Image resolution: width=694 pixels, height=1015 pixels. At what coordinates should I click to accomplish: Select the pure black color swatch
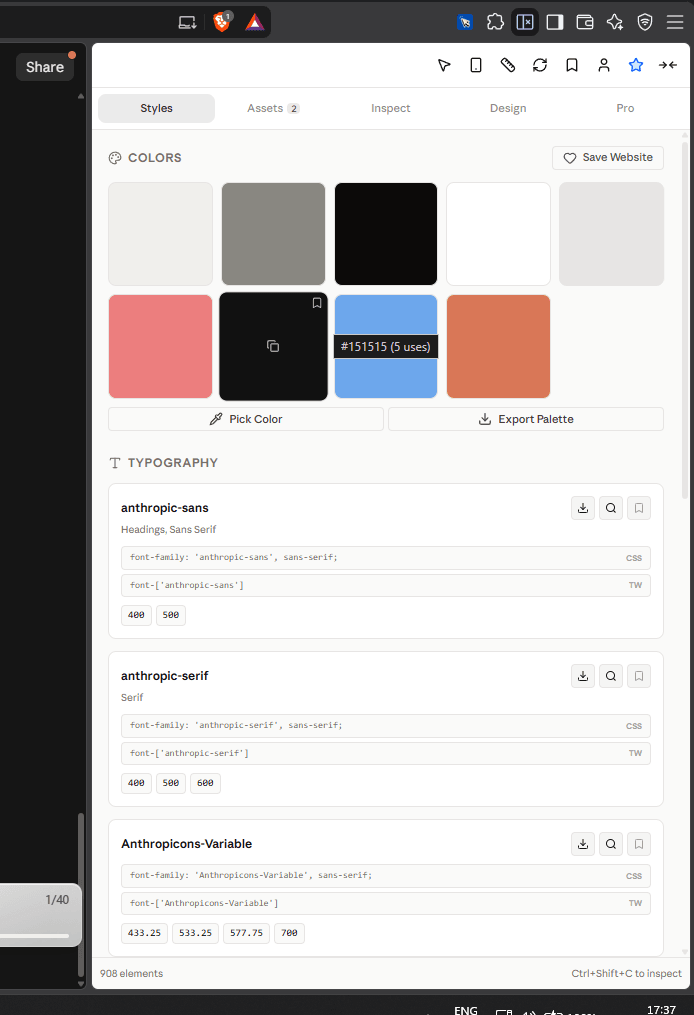click(x=386, y=234)
